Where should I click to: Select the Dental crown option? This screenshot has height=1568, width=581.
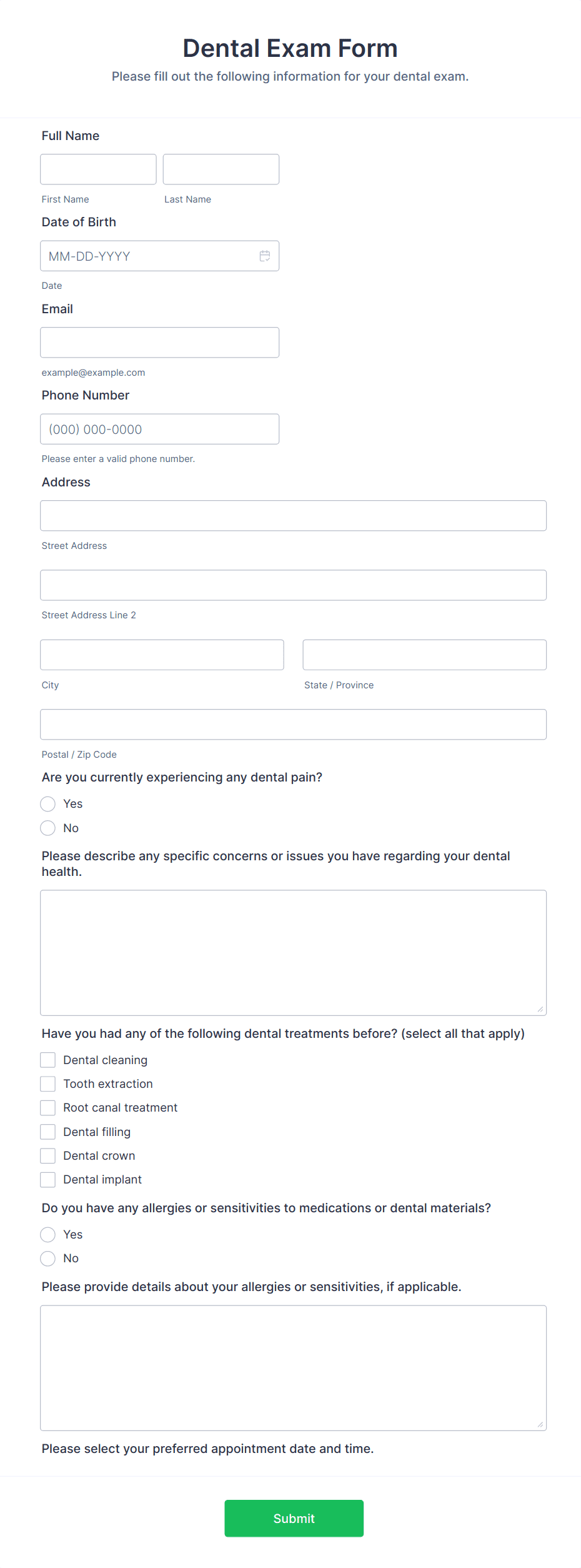pyautogui.click(x=48, y=1155)
